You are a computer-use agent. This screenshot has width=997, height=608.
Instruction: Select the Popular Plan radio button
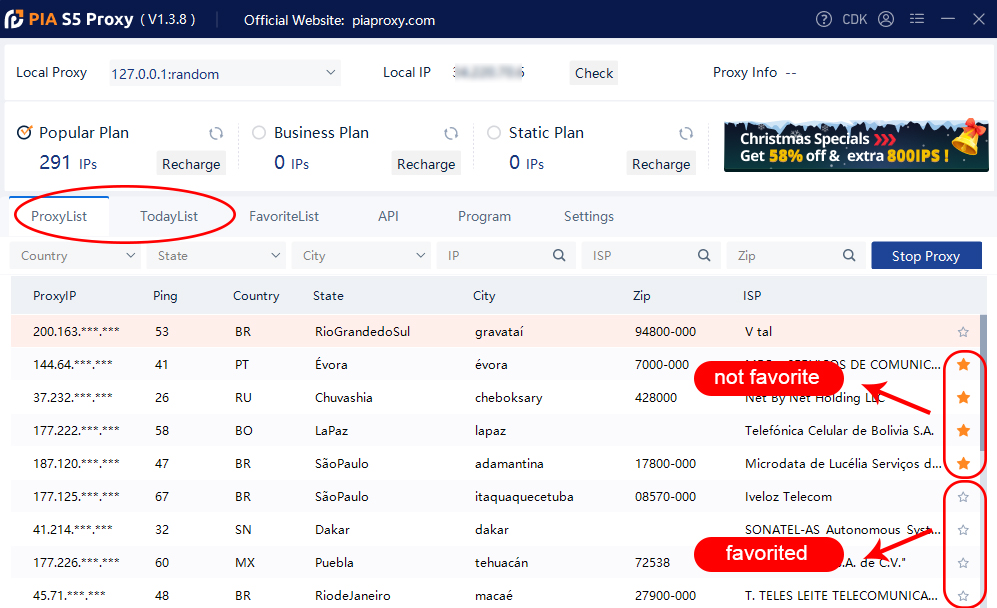coord(24,132)
